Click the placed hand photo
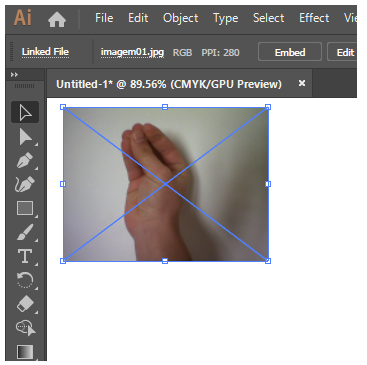Image resolution: width=367 pixels, height=365 pixels. click(x=166, y=184)
